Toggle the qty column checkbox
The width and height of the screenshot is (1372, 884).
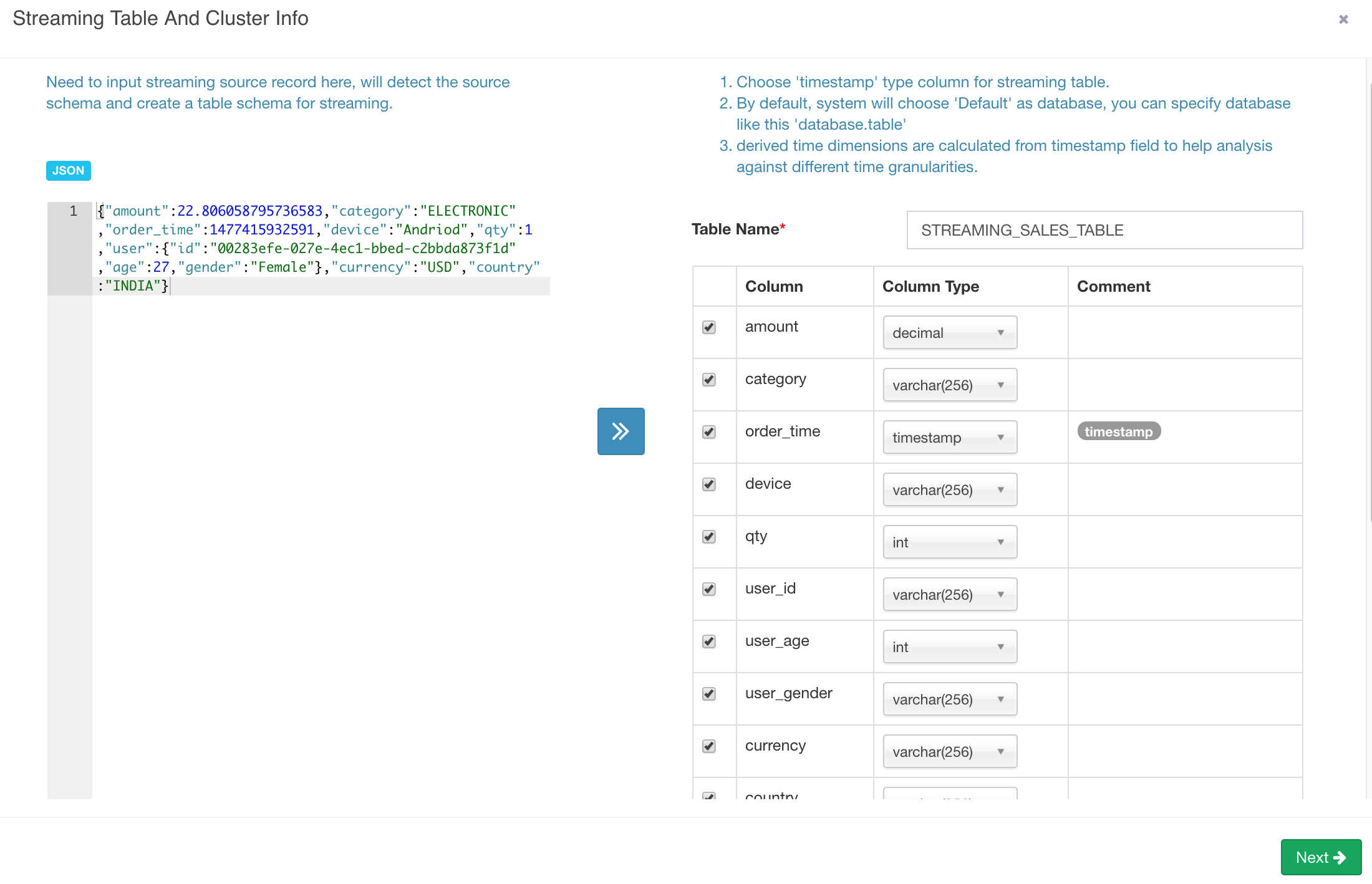pyautogui.click(x=709, y=537)
